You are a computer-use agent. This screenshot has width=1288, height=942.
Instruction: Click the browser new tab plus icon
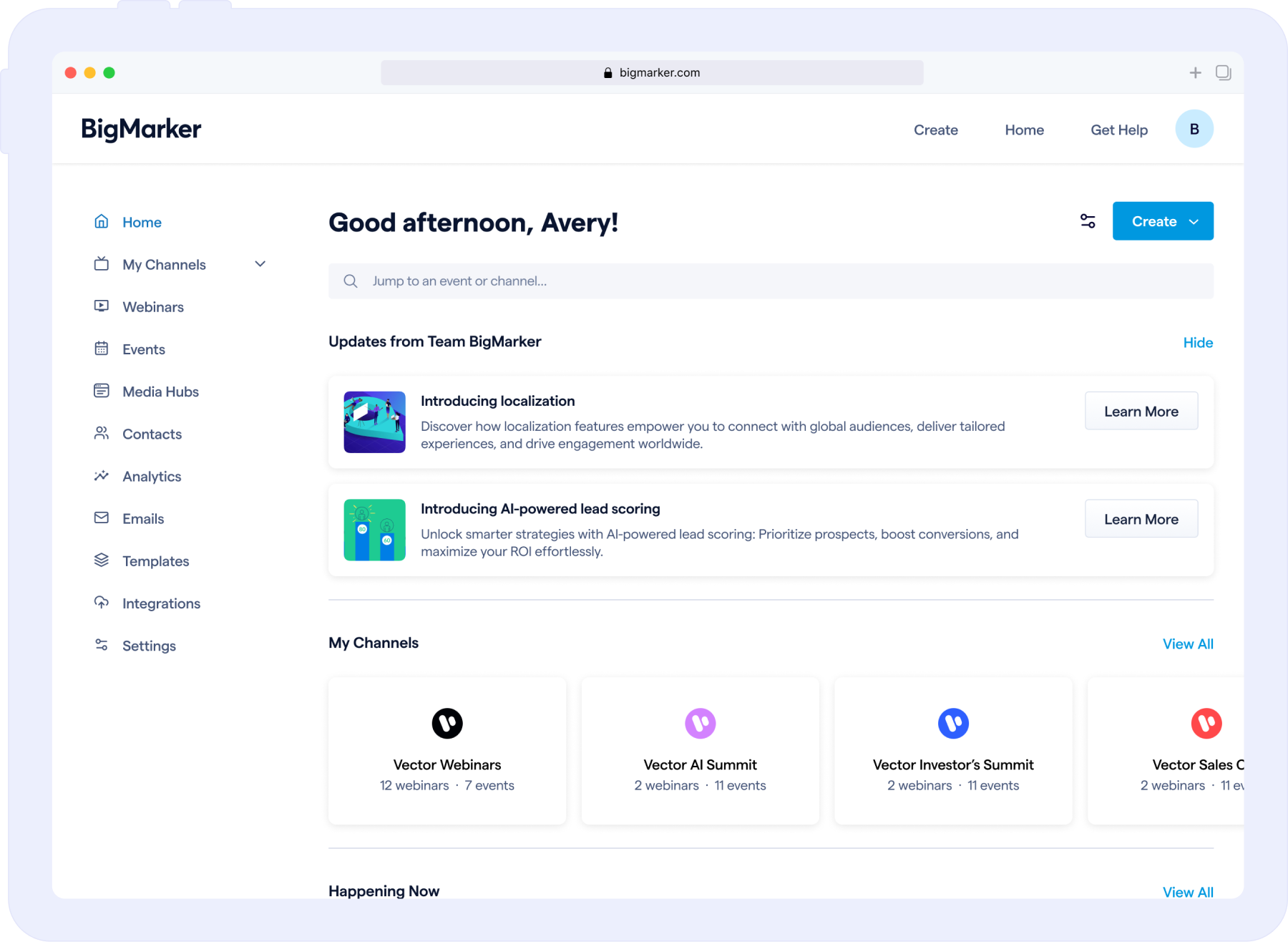click(1195, 72)
